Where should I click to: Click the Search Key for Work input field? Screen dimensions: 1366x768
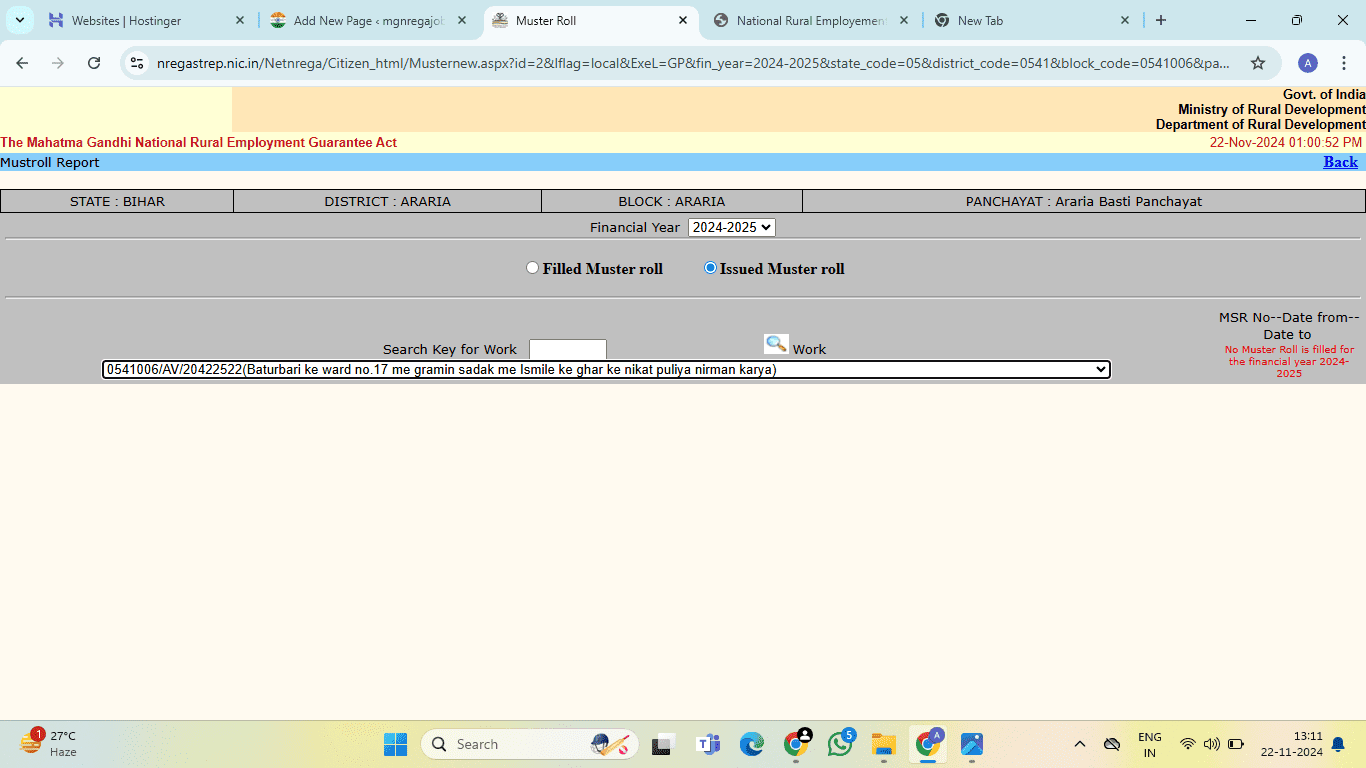pos(567,349)
